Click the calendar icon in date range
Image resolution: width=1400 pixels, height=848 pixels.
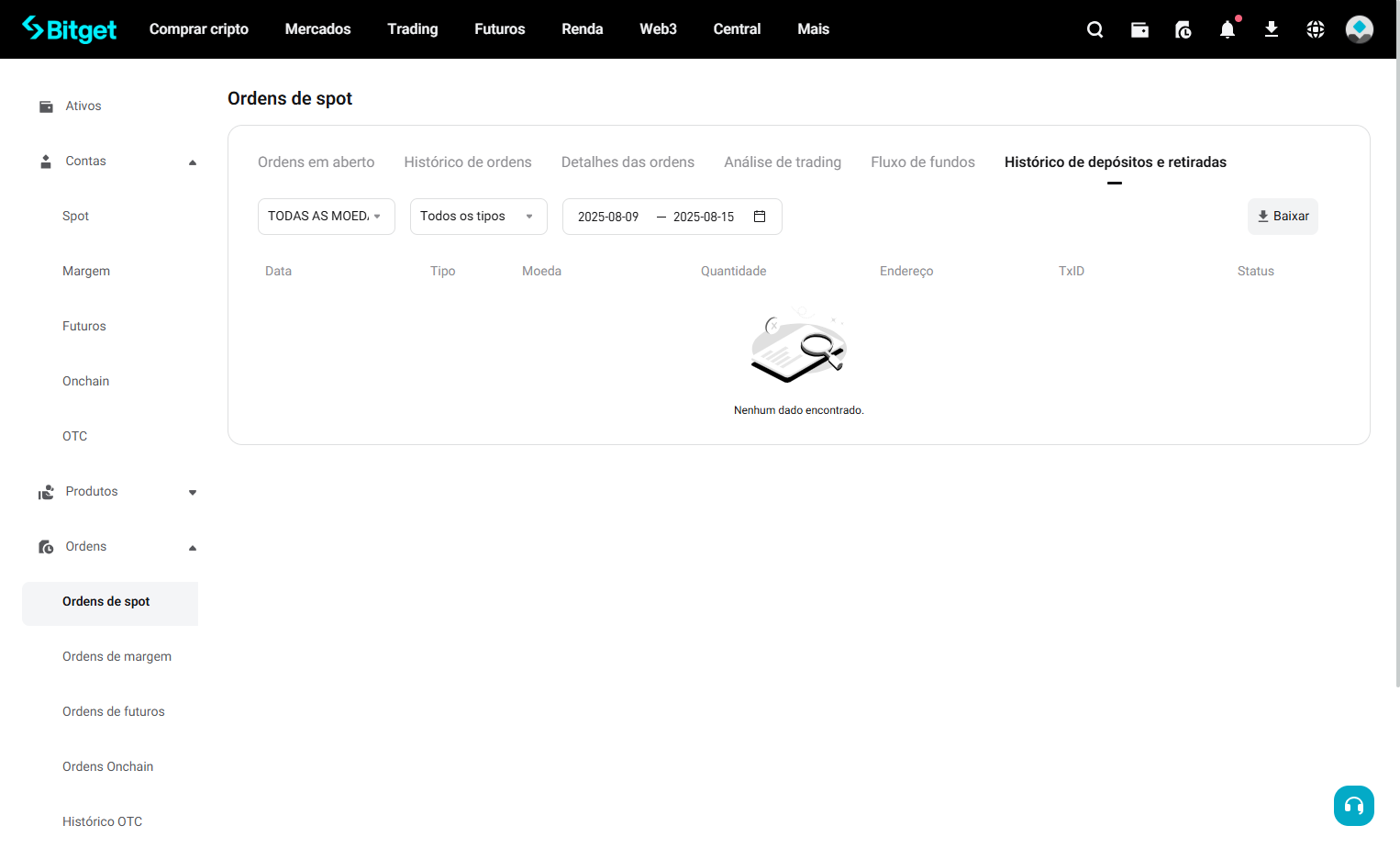coord(760,217)
